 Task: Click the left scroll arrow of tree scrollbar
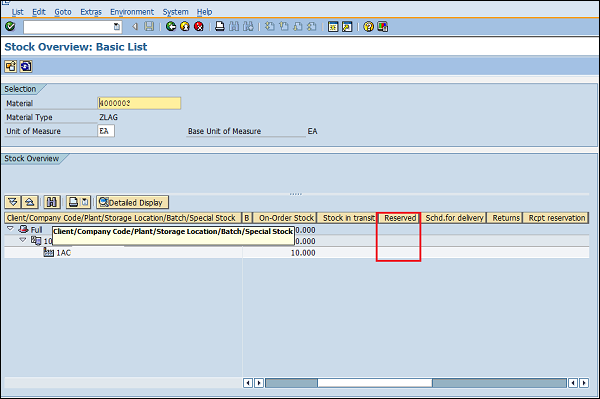click(248, 383)
